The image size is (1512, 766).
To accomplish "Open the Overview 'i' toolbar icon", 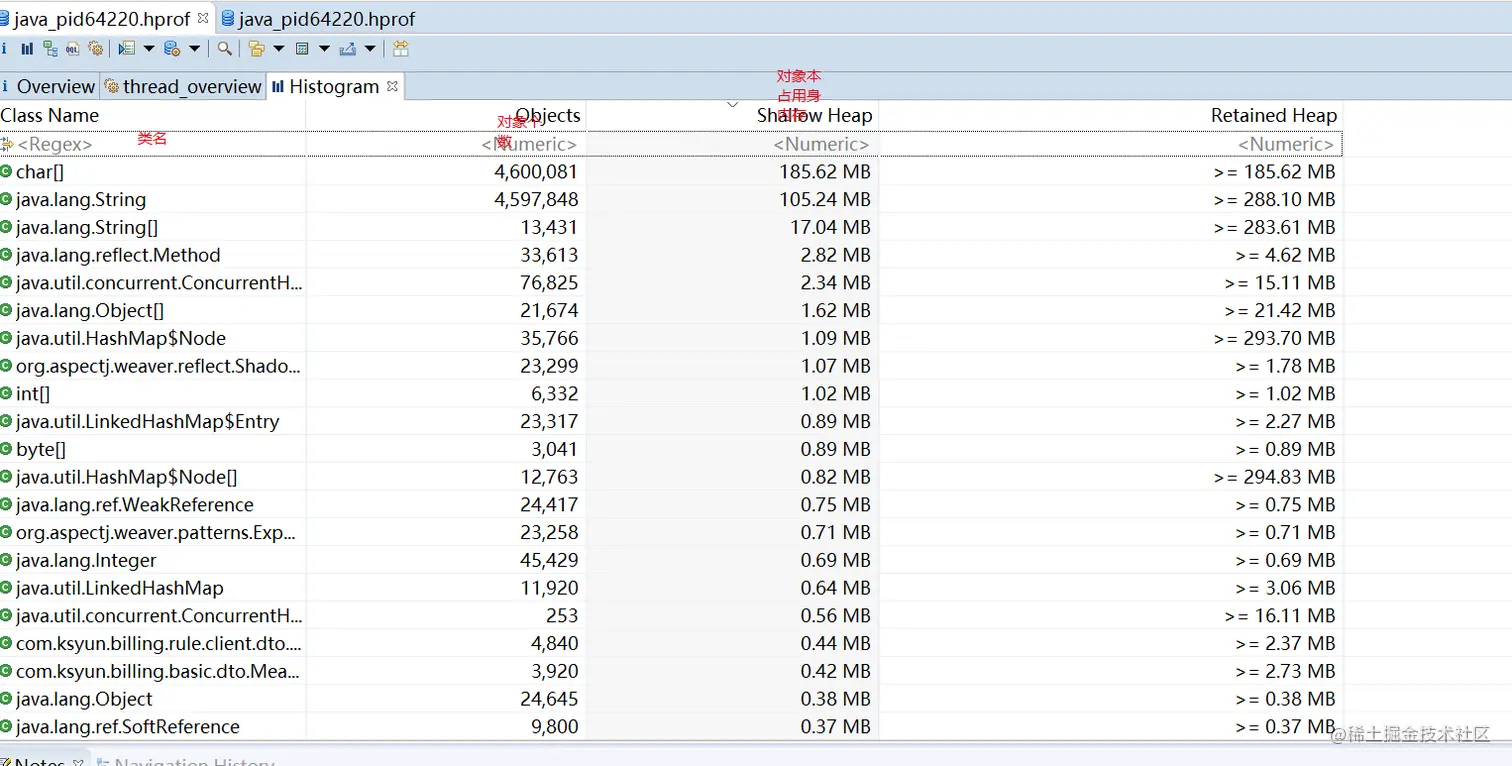I will click(x=4, y=48).
